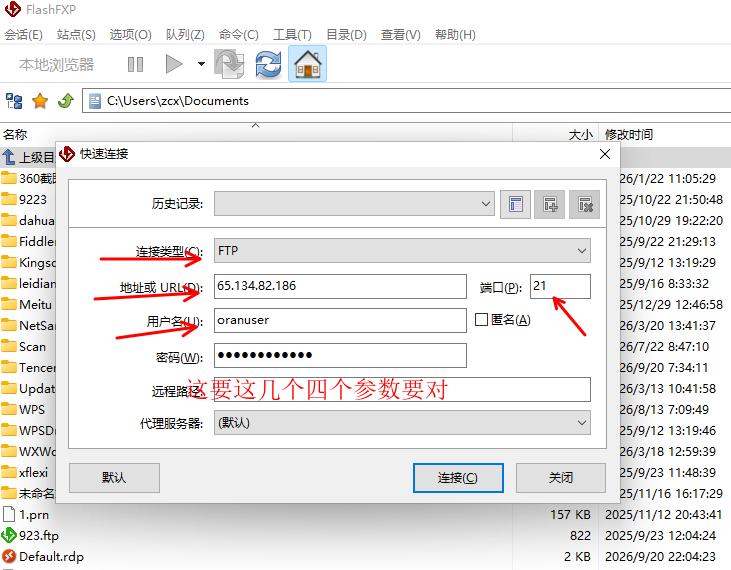Click the size value 157 KB
This screenshot has height=570, width=731.
(x=570, y=515)
